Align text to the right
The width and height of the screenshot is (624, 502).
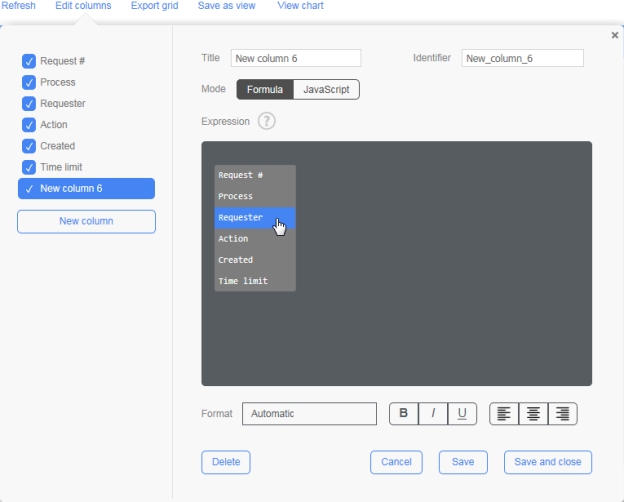click(563, 413)
